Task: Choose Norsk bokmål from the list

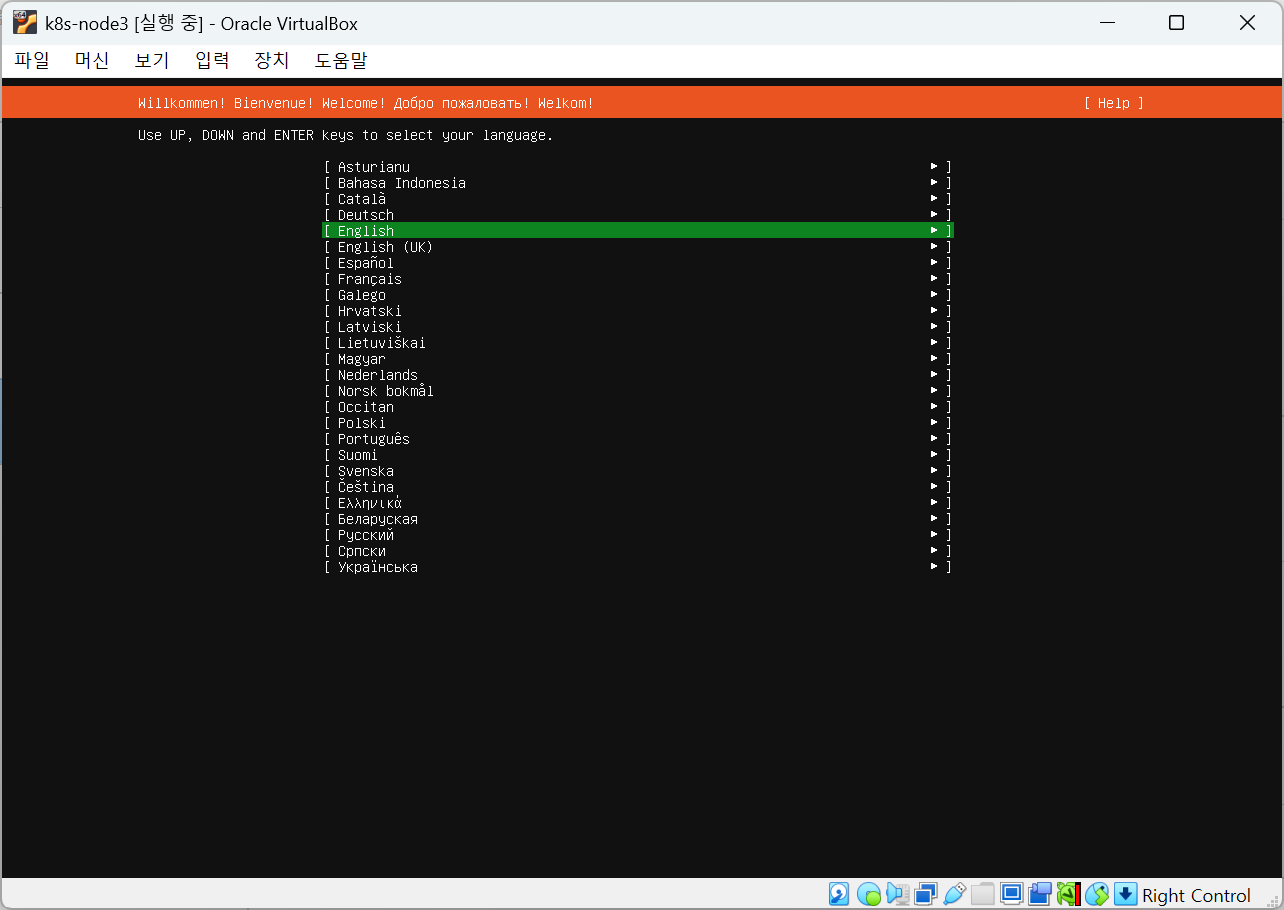Action: click(x=638, y=391)
